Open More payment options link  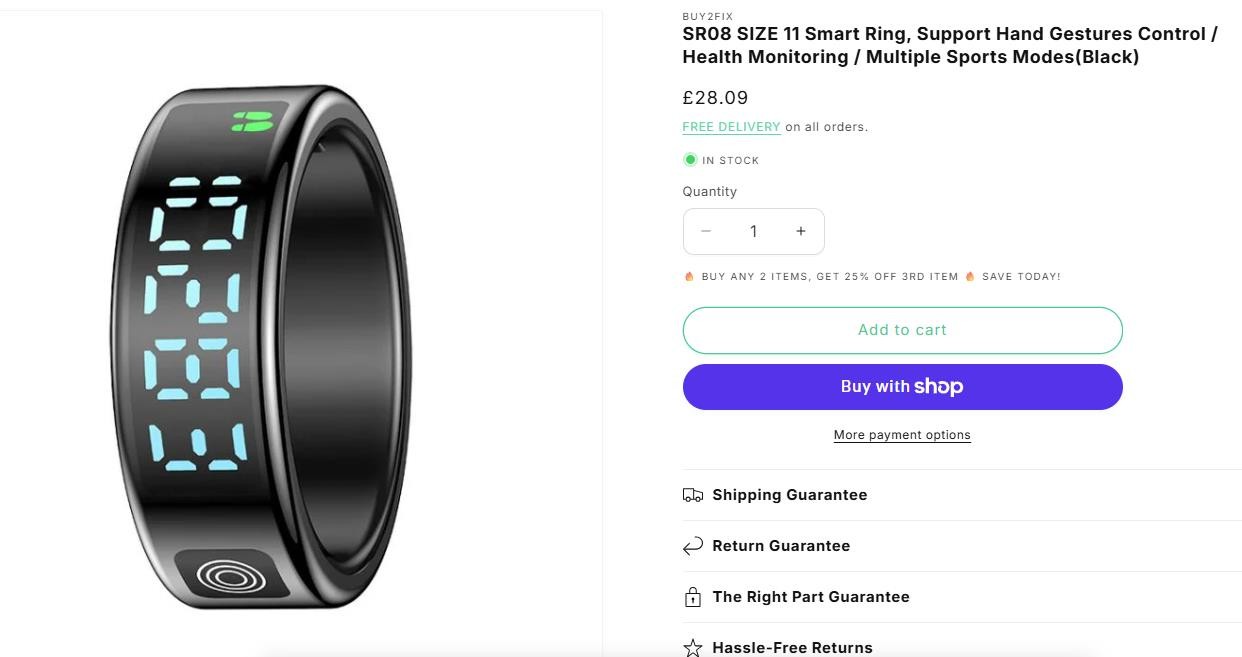click(x=902, y=435)
